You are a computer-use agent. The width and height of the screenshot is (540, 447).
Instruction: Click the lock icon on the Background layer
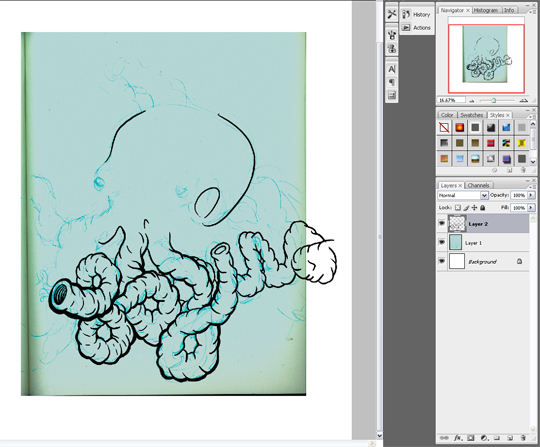pos(519,261)
